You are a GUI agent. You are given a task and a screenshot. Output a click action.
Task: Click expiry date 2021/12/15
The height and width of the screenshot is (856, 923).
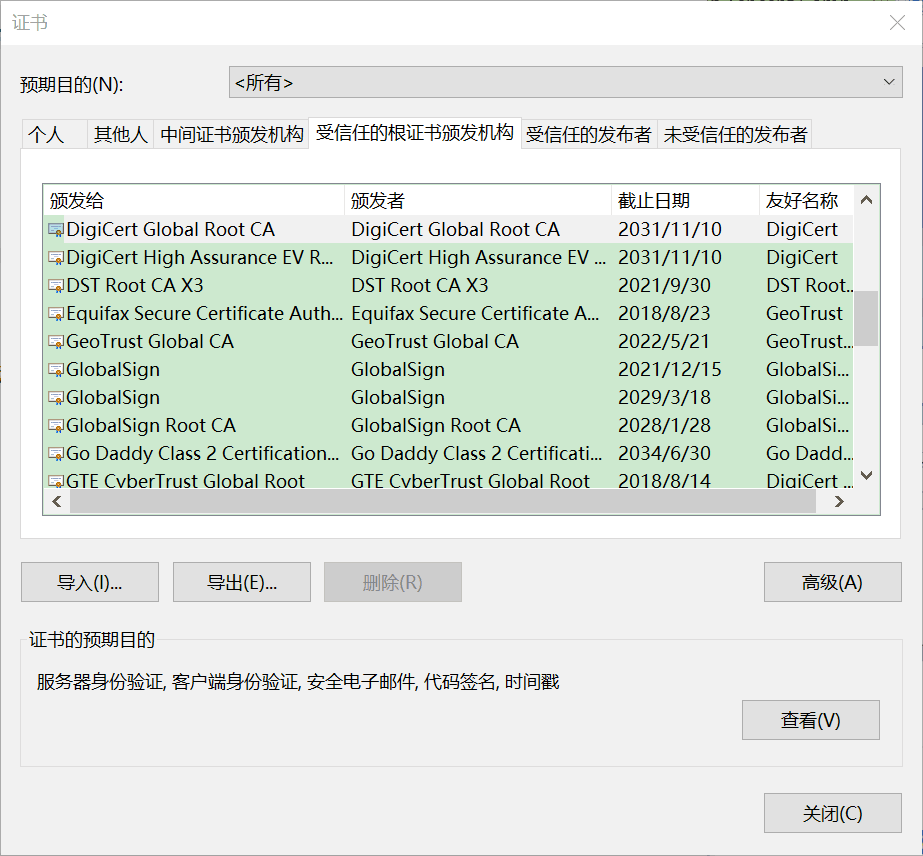click(x=669, y=370)
